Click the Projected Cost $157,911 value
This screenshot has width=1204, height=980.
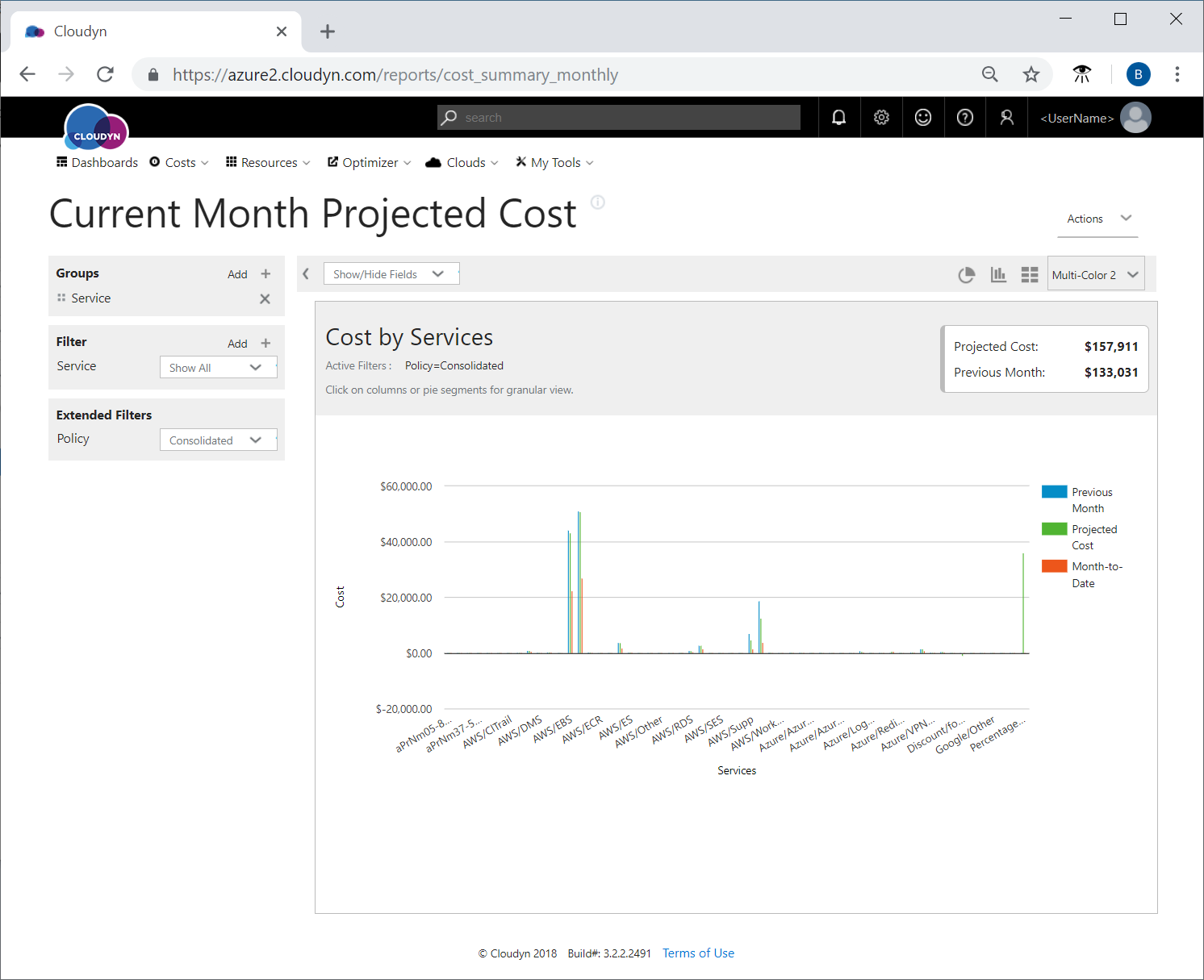[1111, 346]
